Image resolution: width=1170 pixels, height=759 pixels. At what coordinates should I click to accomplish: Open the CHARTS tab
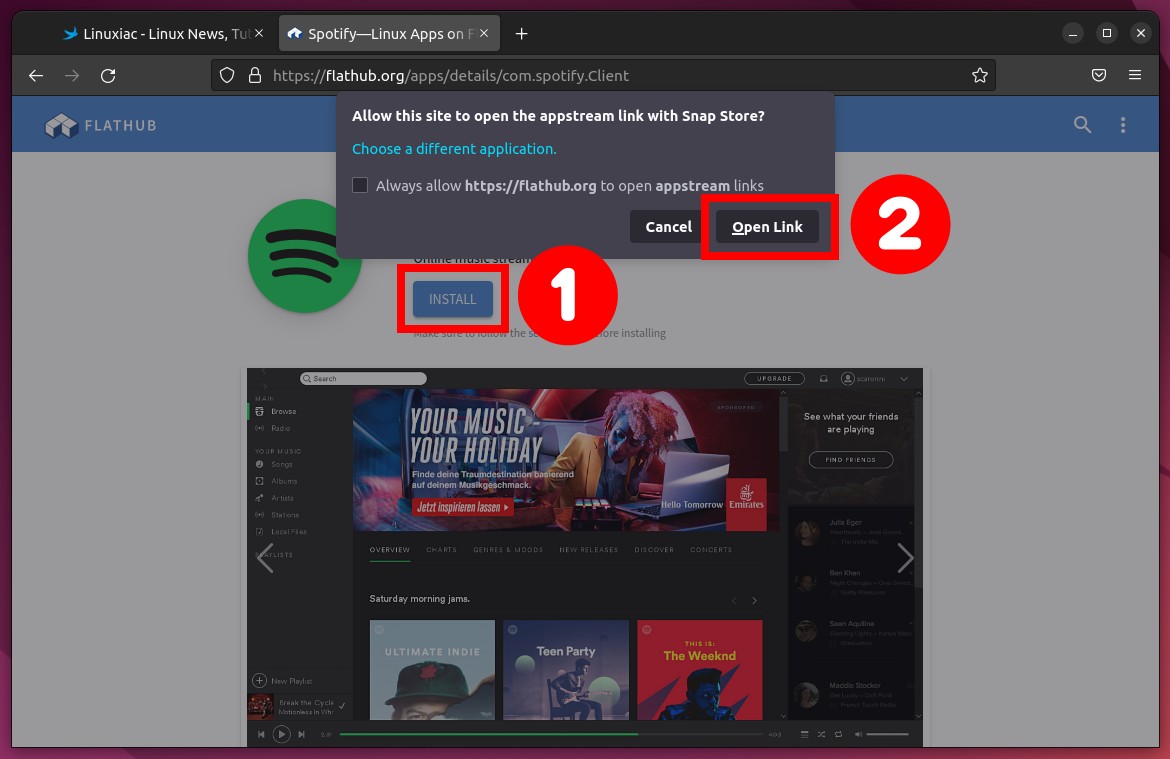pos(441,550)
